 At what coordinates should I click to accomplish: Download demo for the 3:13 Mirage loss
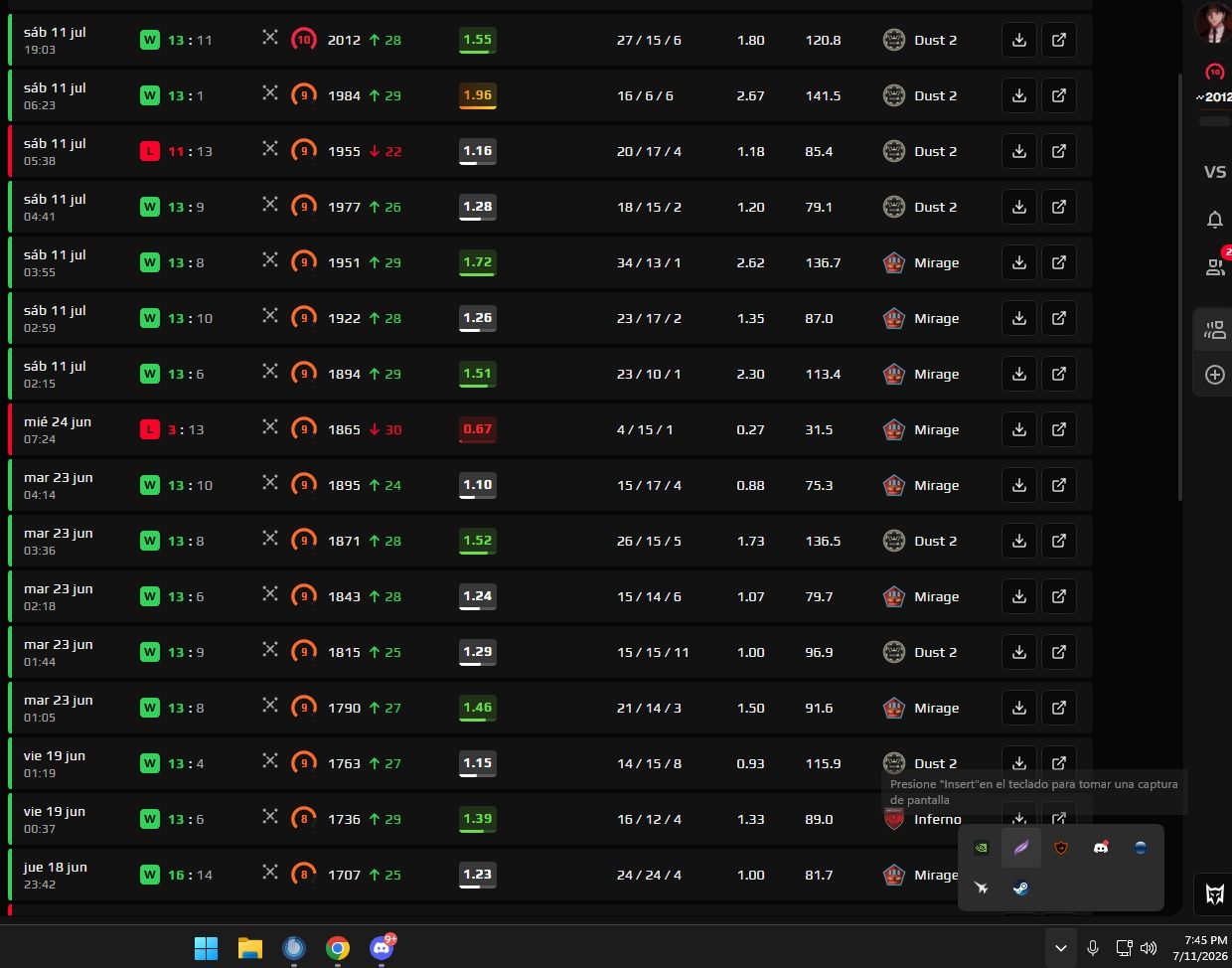[1019, 429]
